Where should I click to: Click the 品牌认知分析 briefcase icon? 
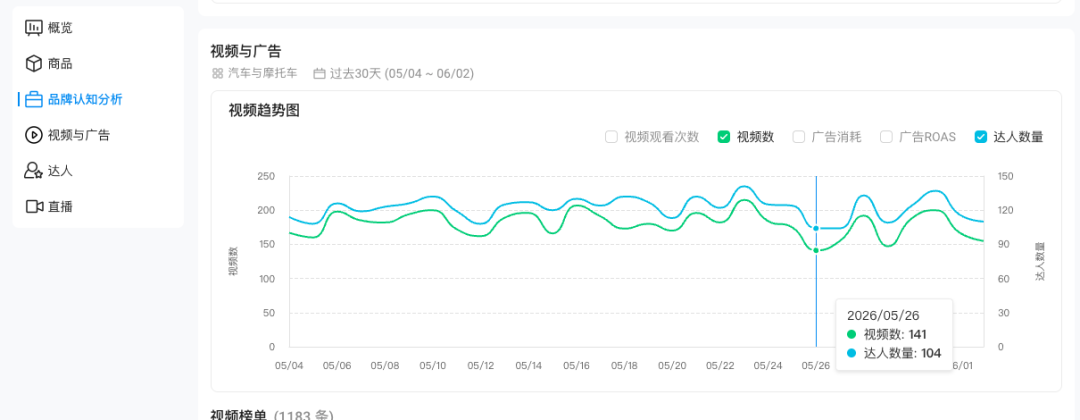coord(34,99)
